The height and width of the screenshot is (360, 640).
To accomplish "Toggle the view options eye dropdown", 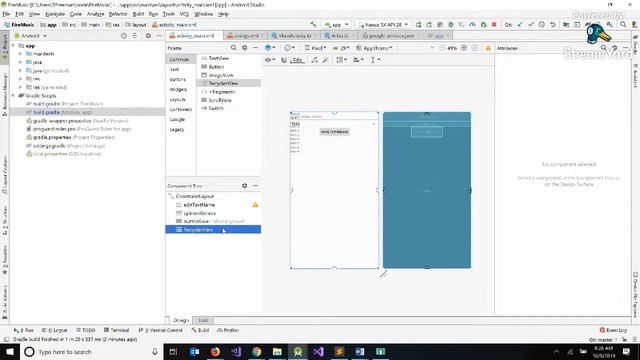I will [x=269, y=60].
